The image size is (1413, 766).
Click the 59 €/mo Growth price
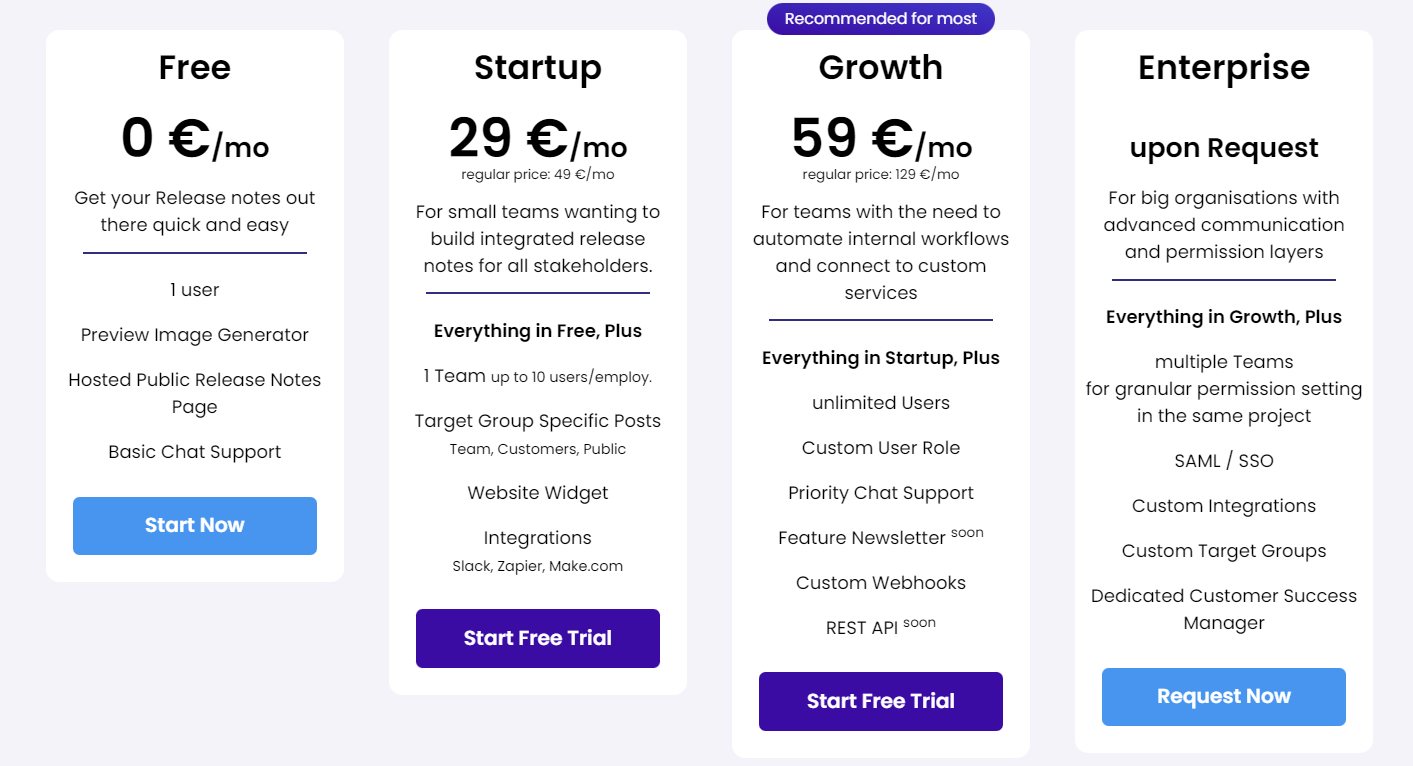point(881,139)
